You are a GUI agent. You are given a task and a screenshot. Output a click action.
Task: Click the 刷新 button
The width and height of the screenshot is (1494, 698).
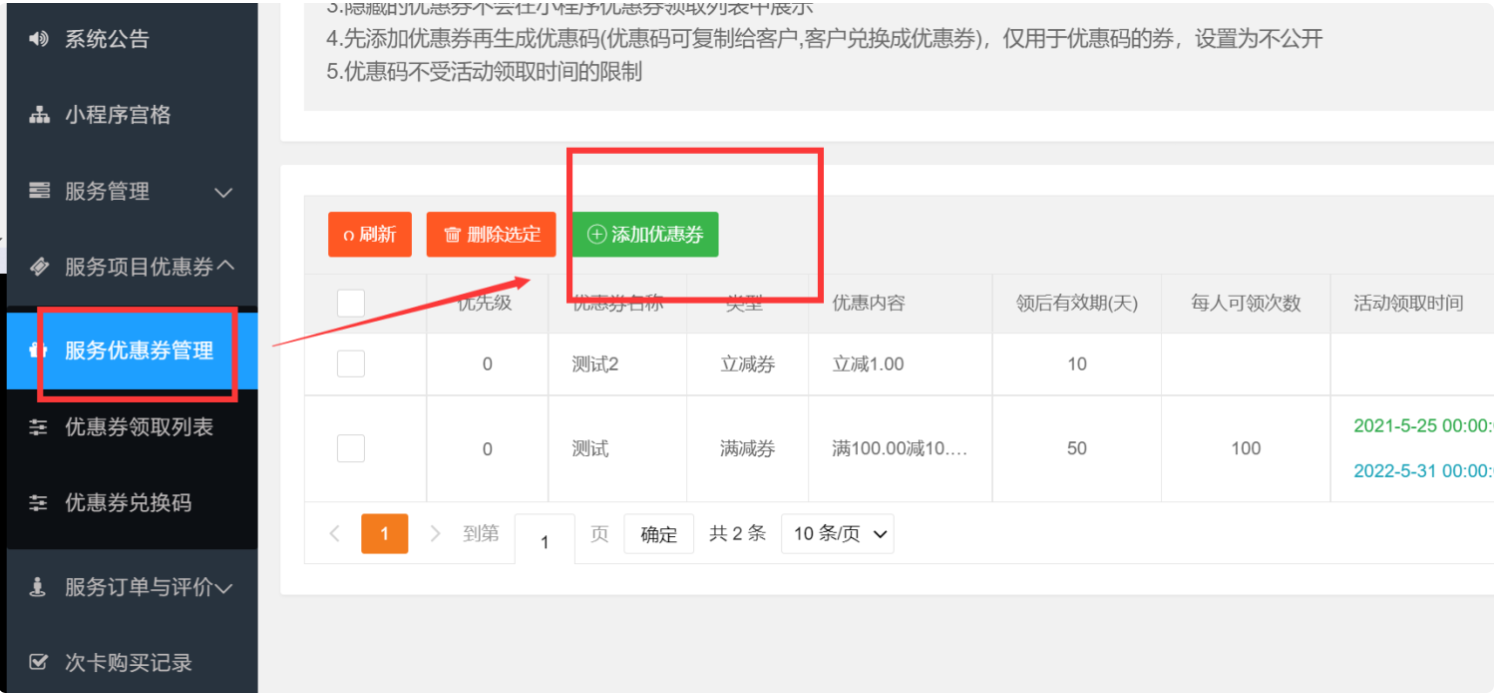point(370,235)
